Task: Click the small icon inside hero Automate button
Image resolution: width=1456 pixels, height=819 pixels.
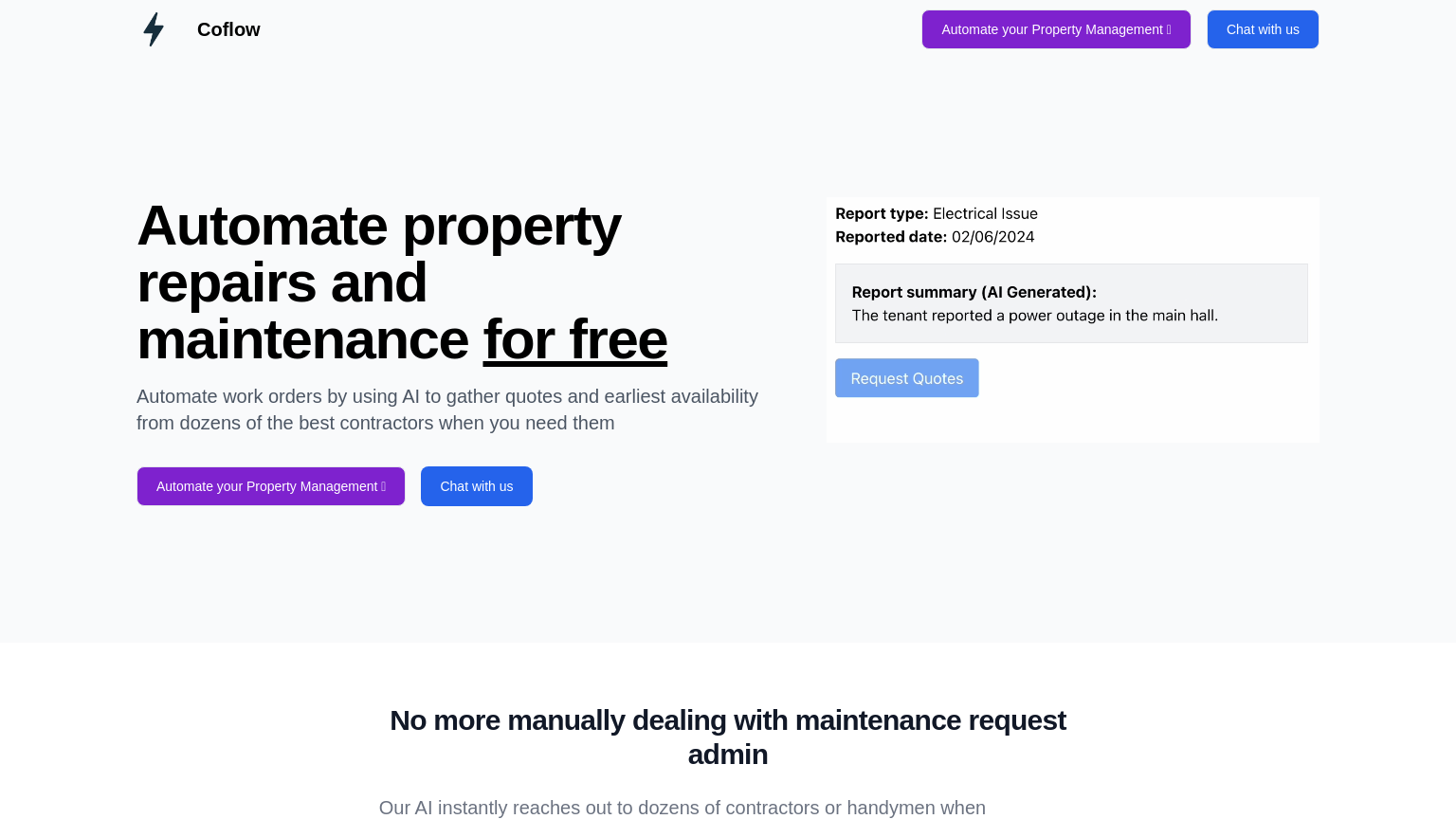Action: pyautogui.click(x=384, y=487)
